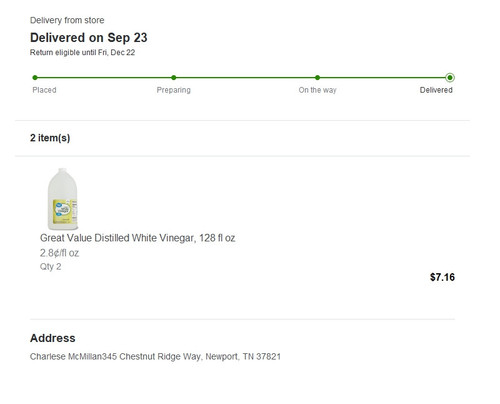Click the Address heading
The width and height of the screenshot is (500, 404).
[x=53, y=338]
